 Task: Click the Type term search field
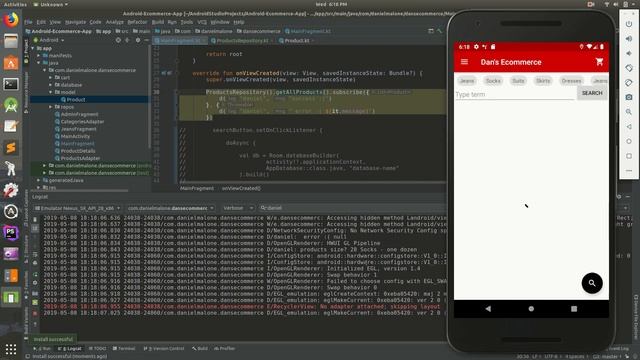pyautogui.click(x=515, y=94)
